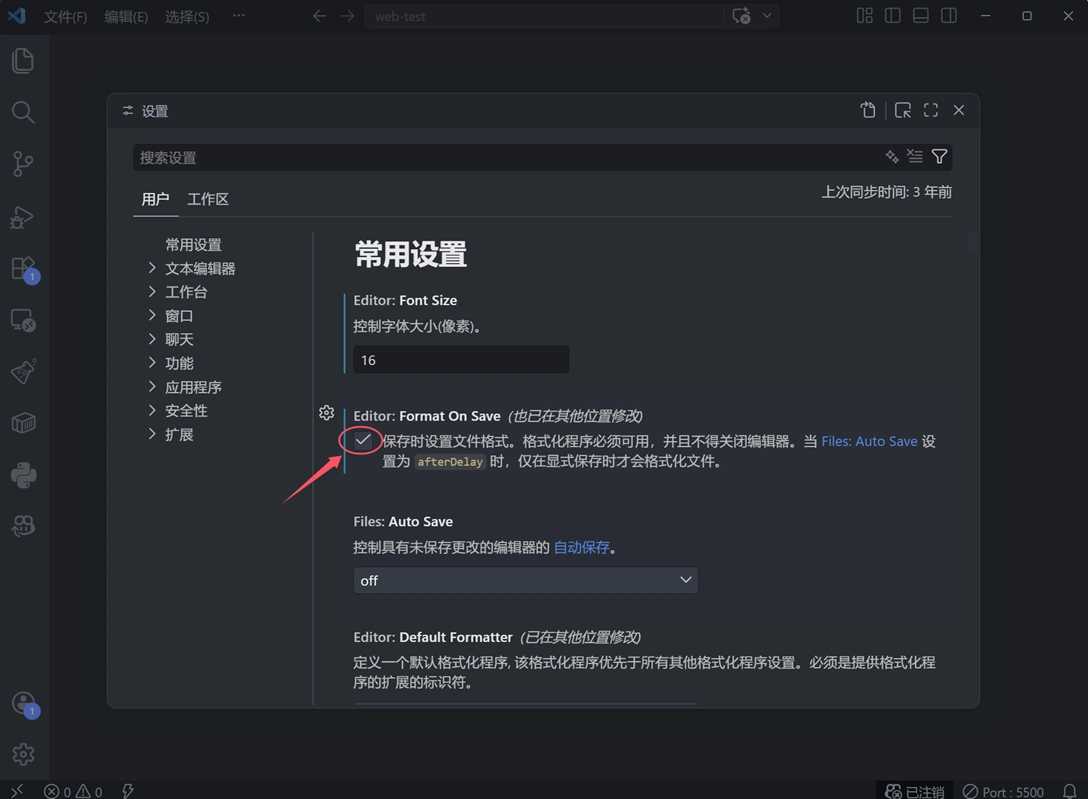
Task: Open the 选择(S) menu
Action: [187, 17]
